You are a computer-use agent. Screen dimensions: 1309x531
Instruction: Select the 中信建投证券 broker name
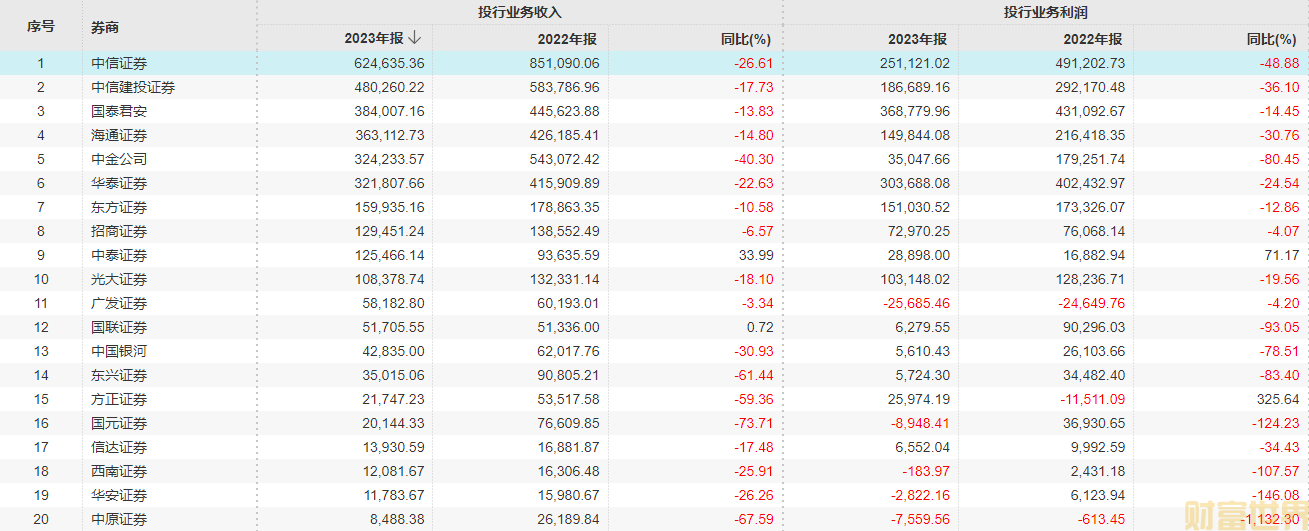coord(133,87)
